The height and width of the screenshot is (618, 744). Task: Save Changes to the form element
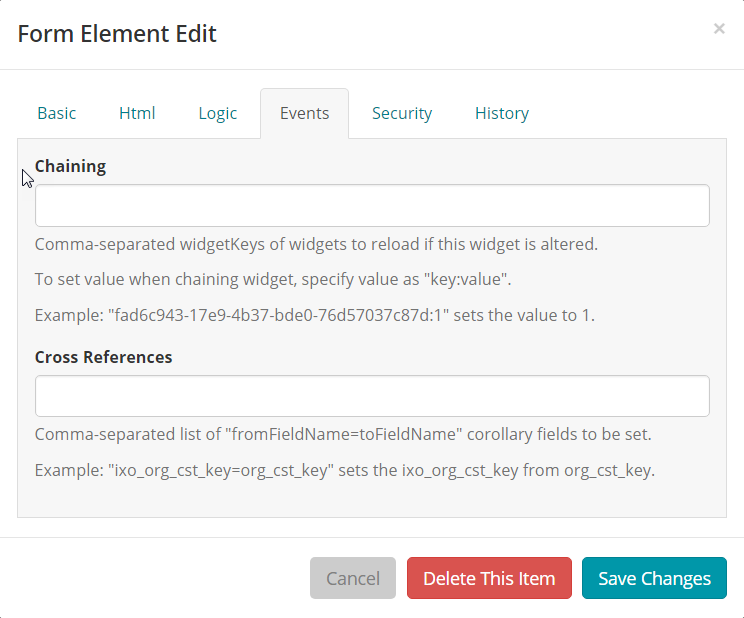click(x=654, y=578)
